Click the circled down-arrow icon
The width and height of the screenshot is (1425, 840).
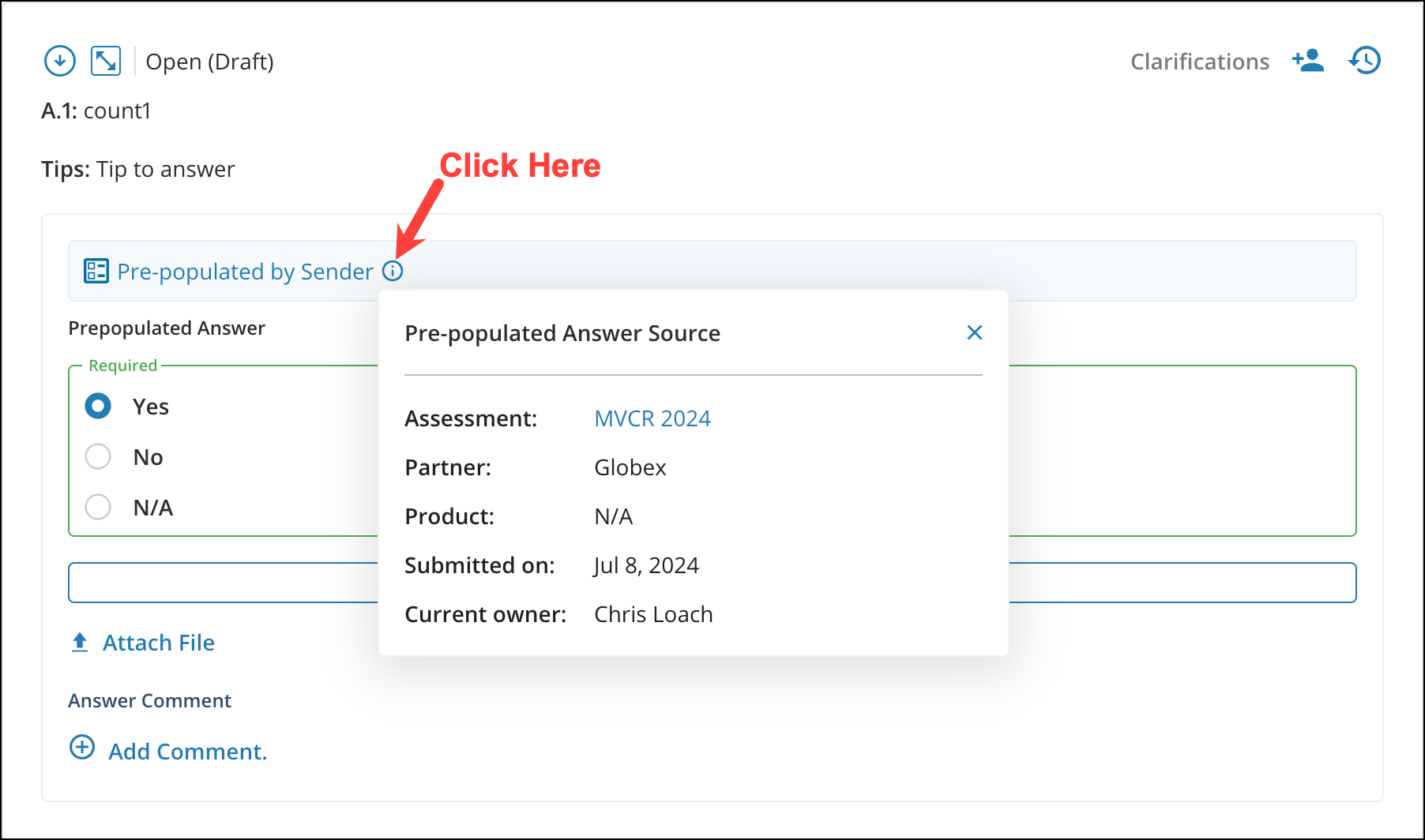(60, 61)
